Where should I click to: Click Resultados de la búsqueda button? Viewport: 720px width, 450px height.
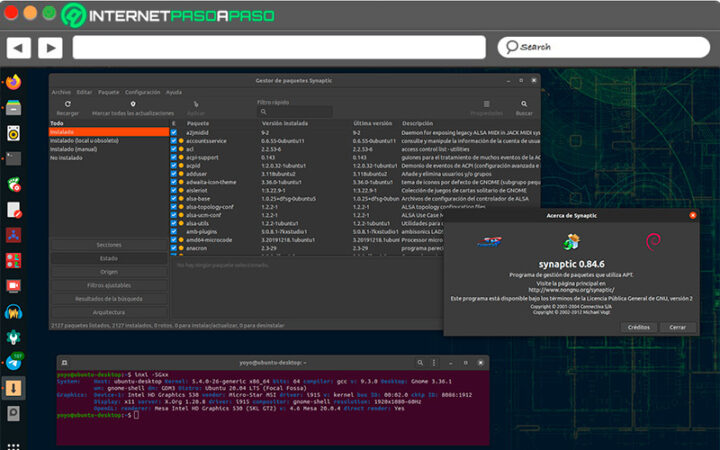tap(109, 299)
